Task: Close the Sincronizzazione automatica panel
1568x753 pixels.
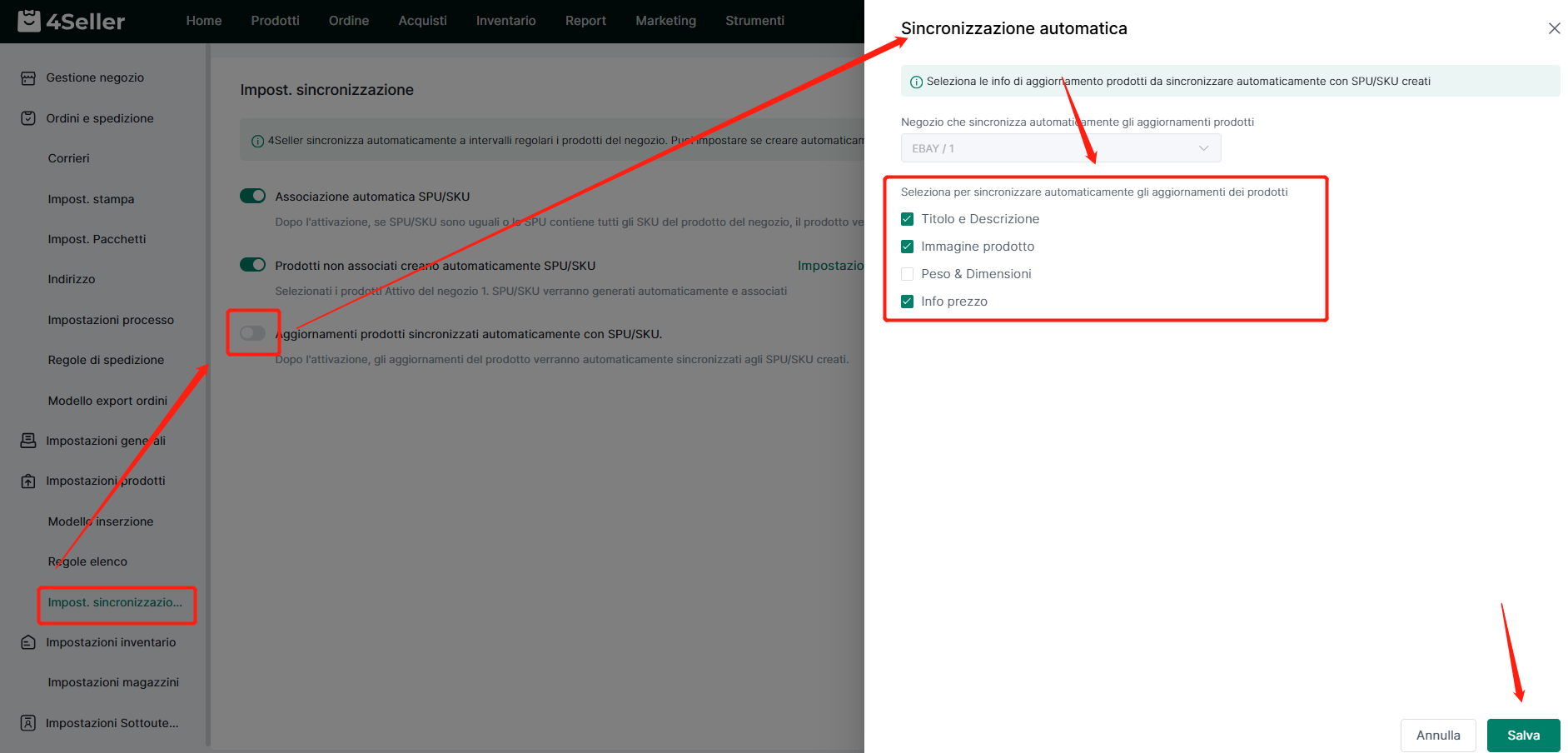Action: point(1554,28)
